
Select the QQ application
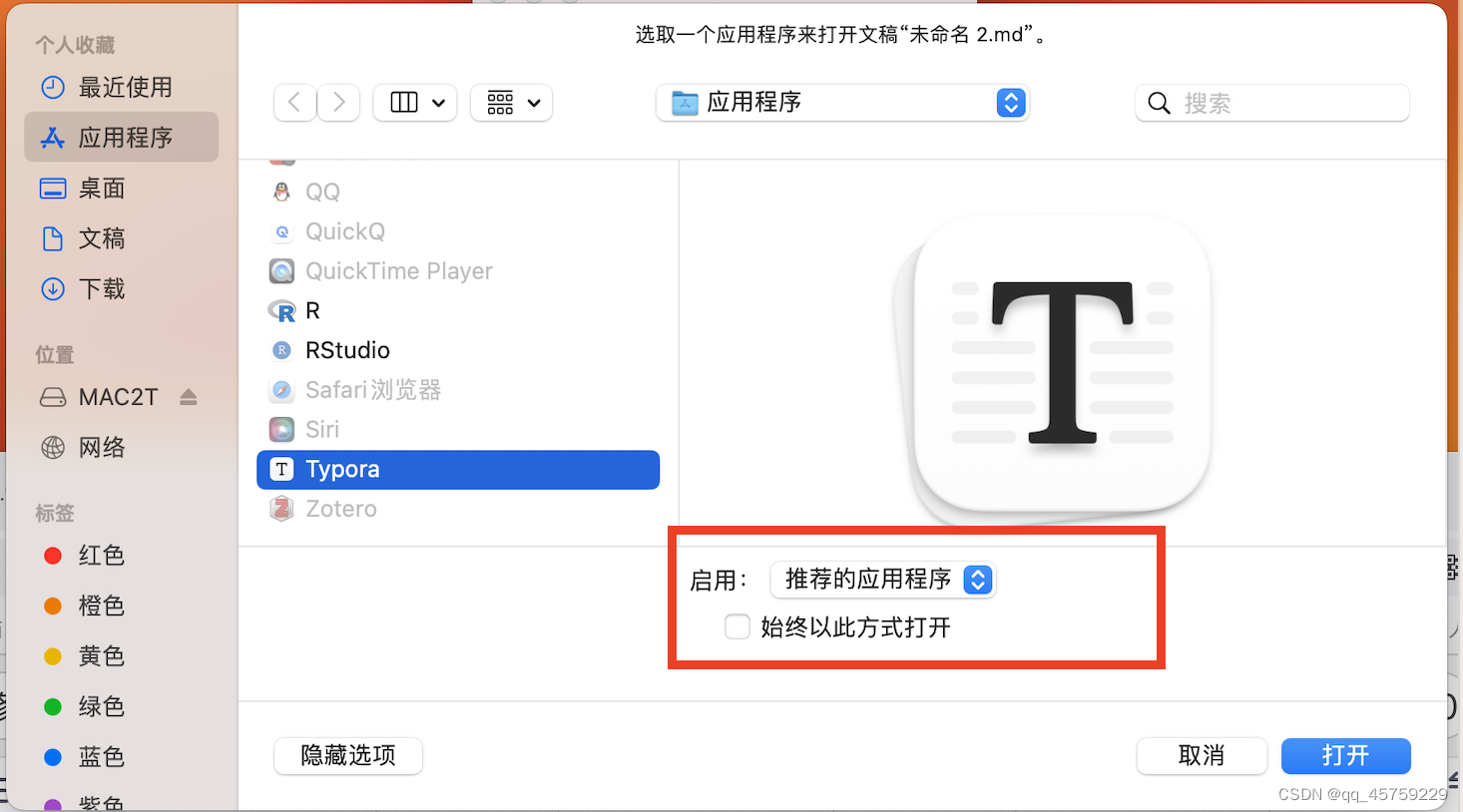(x=458, y=192)
